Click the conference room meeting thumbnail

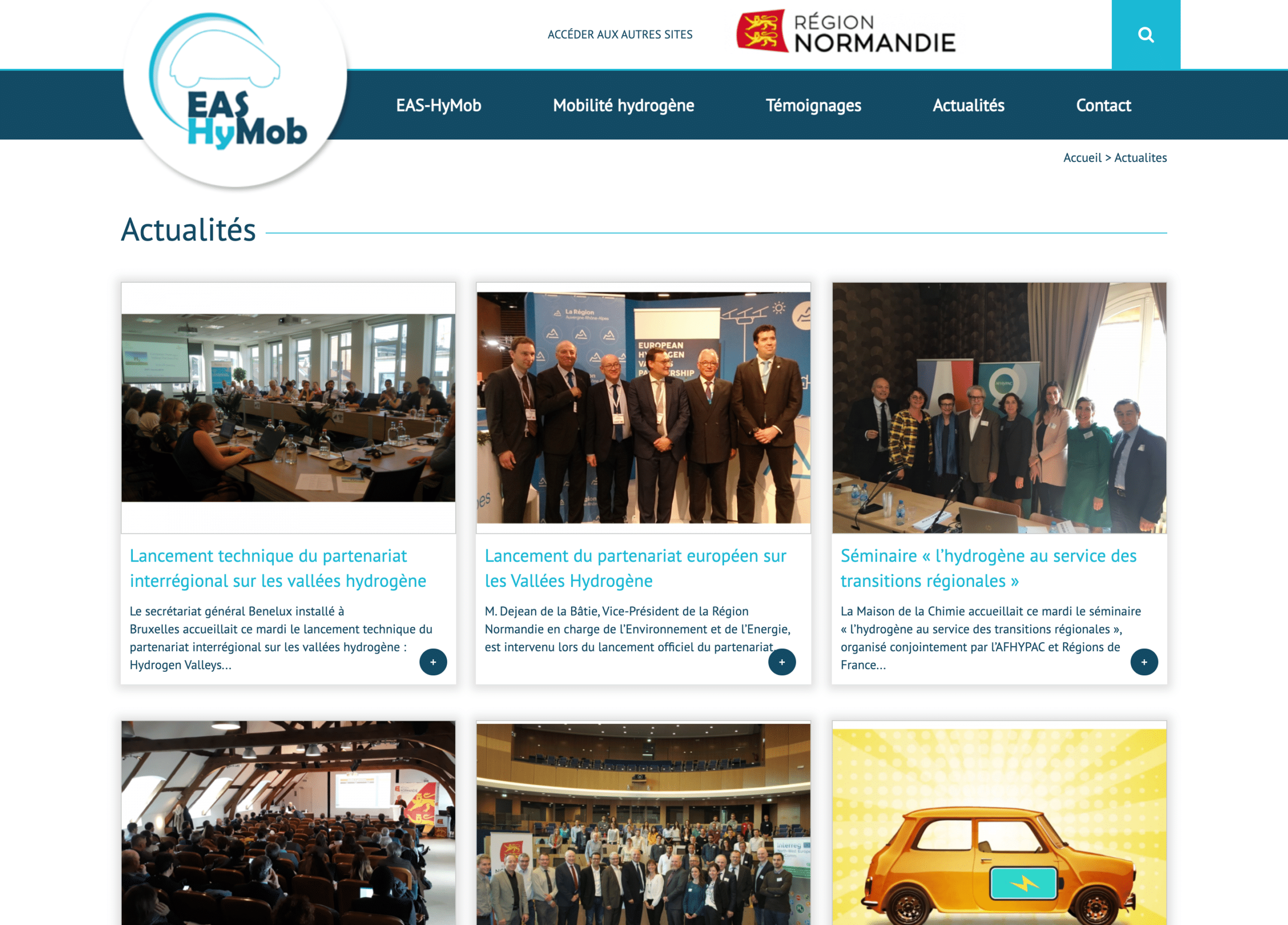point(288,408)
